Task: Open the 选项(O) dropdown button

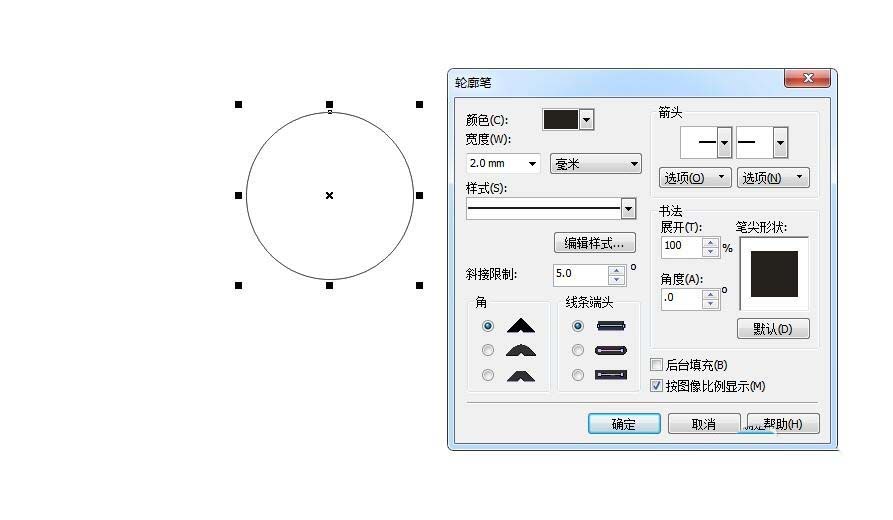Action: pyautogui.click(x=695, y=178)
